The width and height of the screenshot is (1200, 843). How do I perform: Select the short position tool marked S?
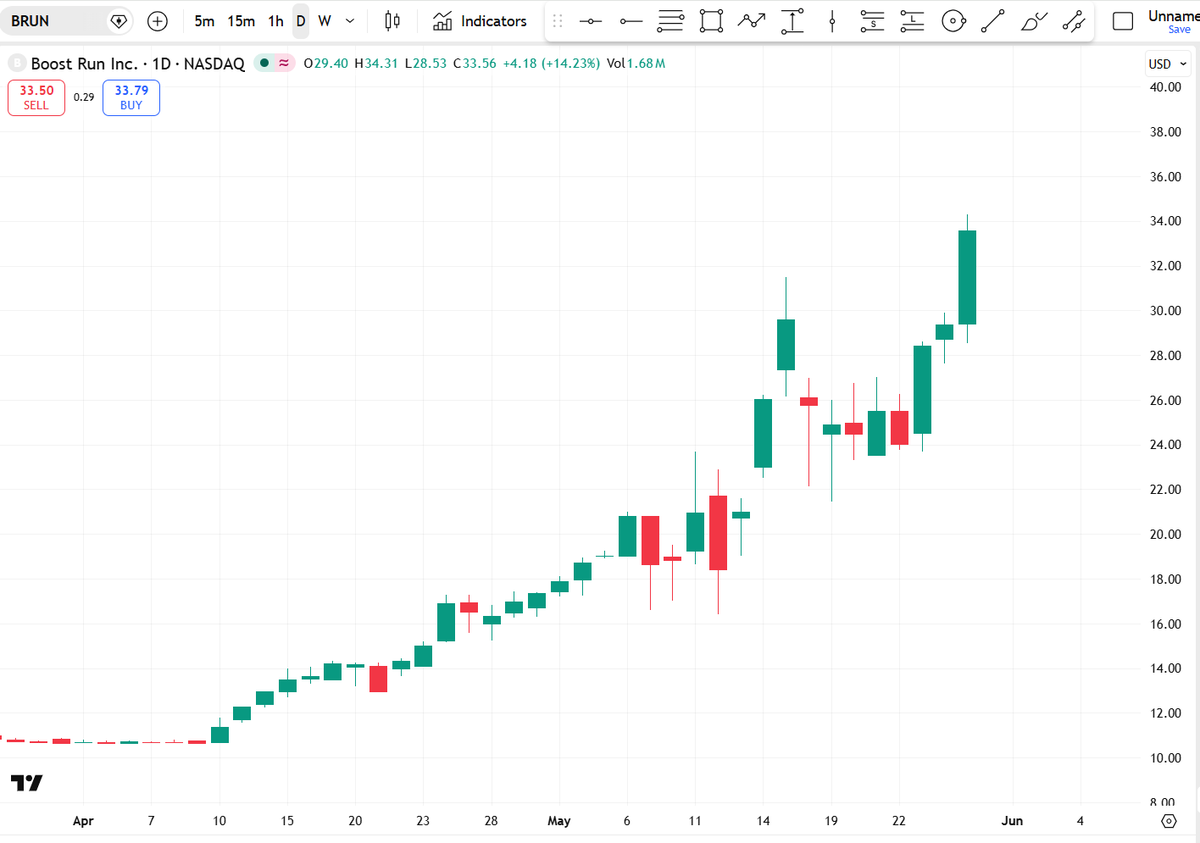pos(873,21)
